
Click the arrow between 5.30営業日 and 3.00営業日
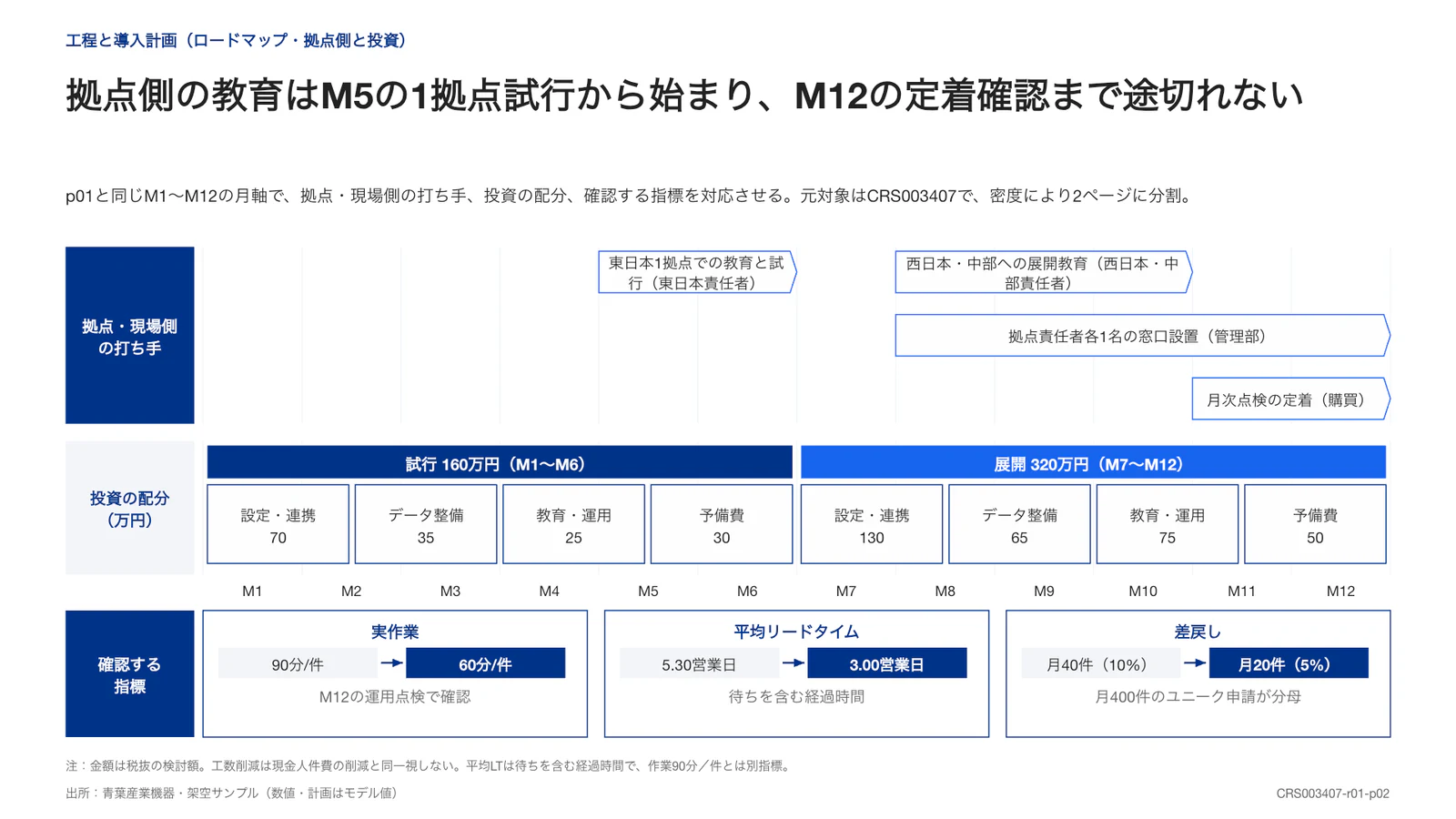click(794, 663)
